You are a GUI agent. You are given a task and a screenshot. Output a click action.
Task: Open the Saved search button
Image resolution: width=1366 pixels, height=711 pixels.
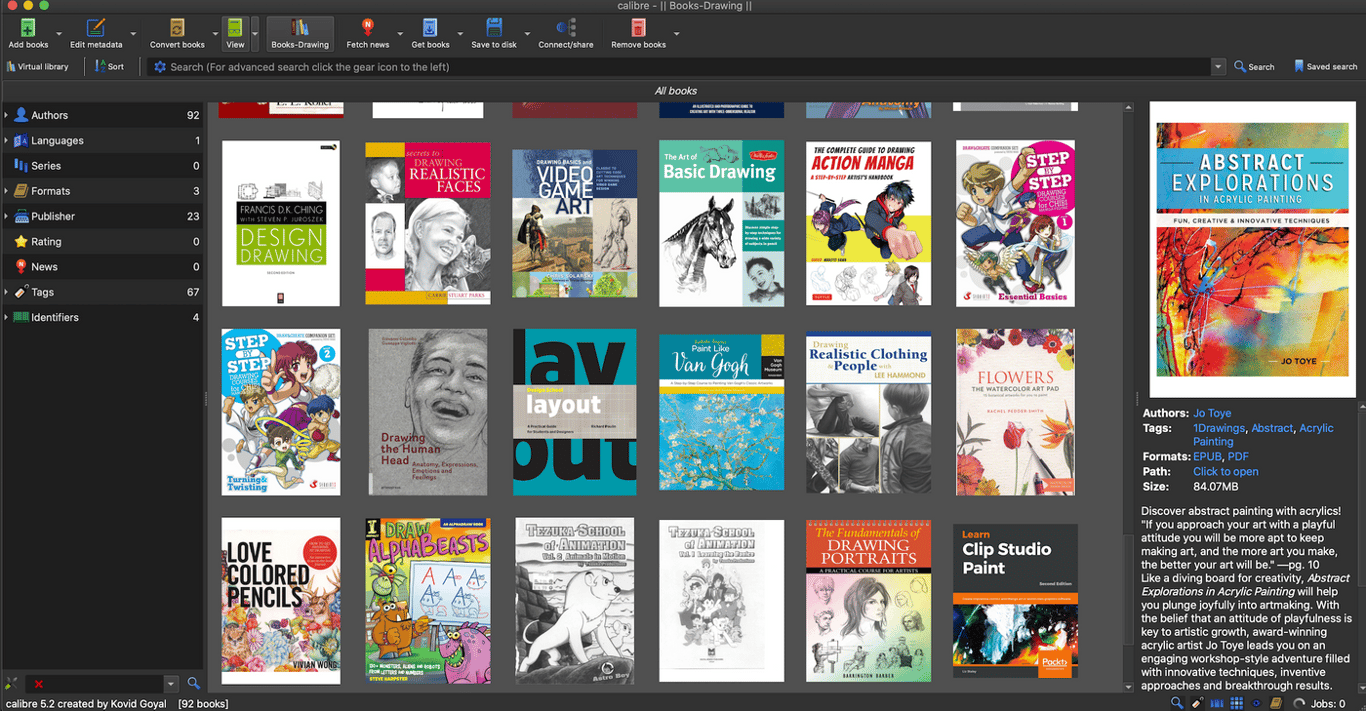1326,67
